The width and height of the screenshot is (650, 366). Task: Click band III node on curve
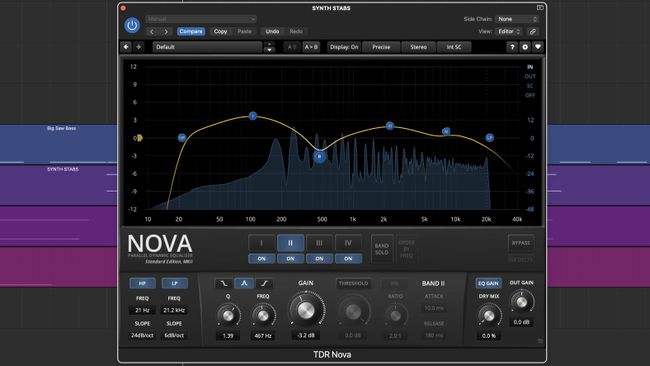click(390, 126)
